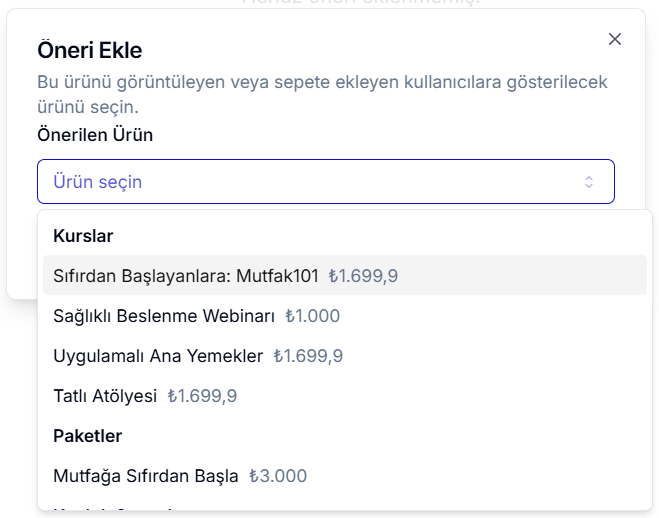
Task: Select Tatlı Atölyesi as suggested product
Action: (105, 396)
